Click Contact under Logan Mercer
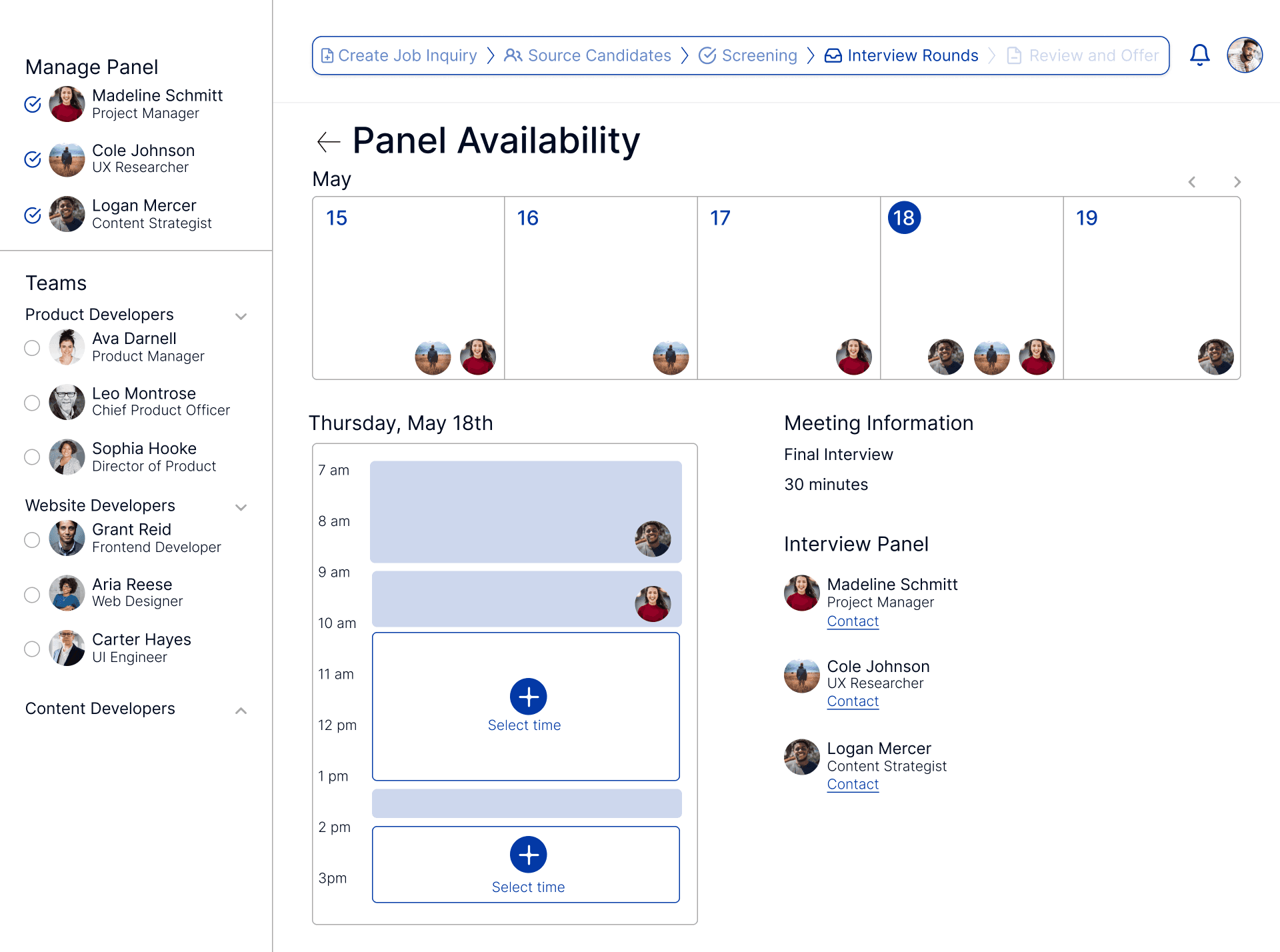 (853, 784)
